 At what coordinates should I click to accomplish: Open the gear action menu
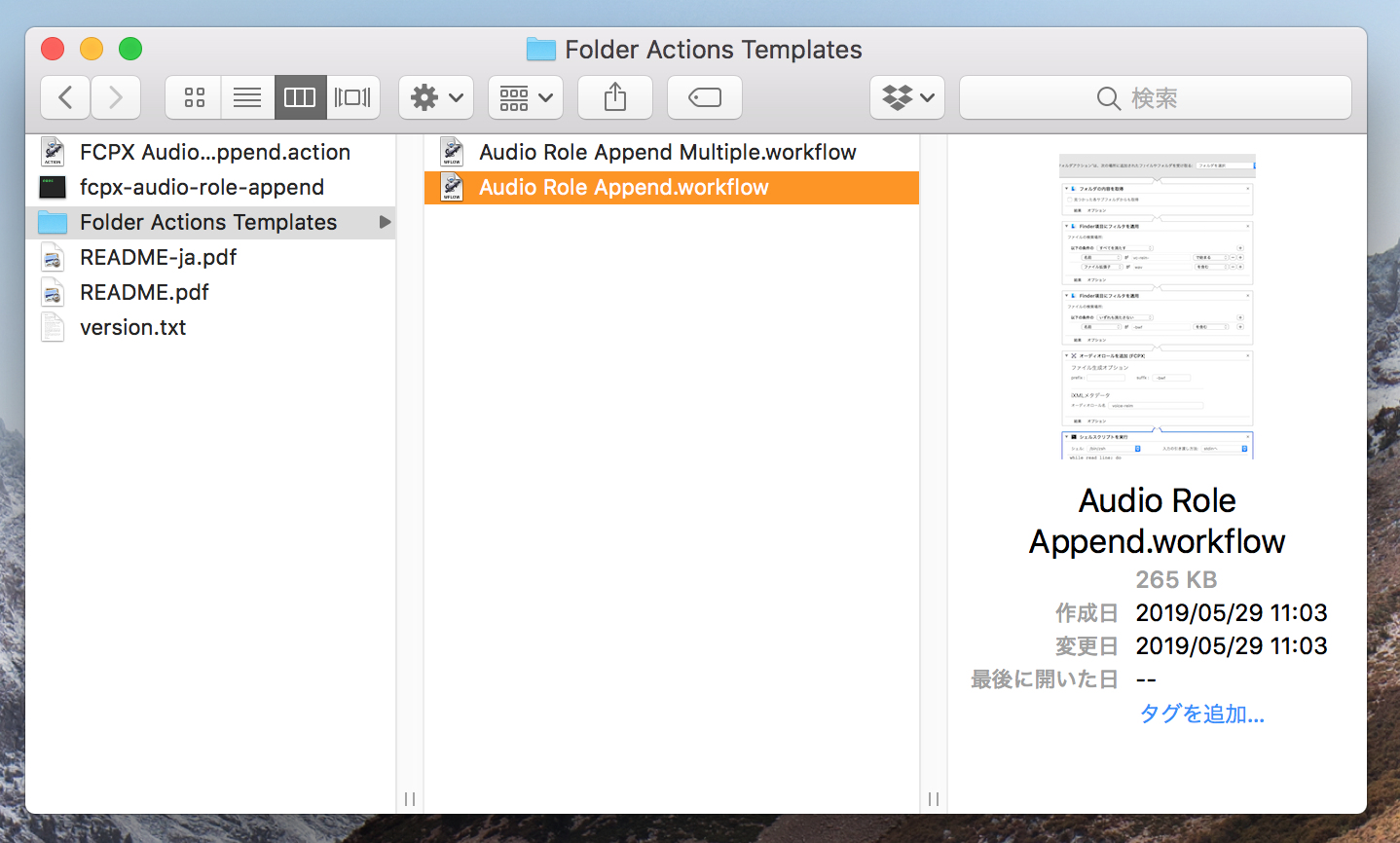pos(436,97)
